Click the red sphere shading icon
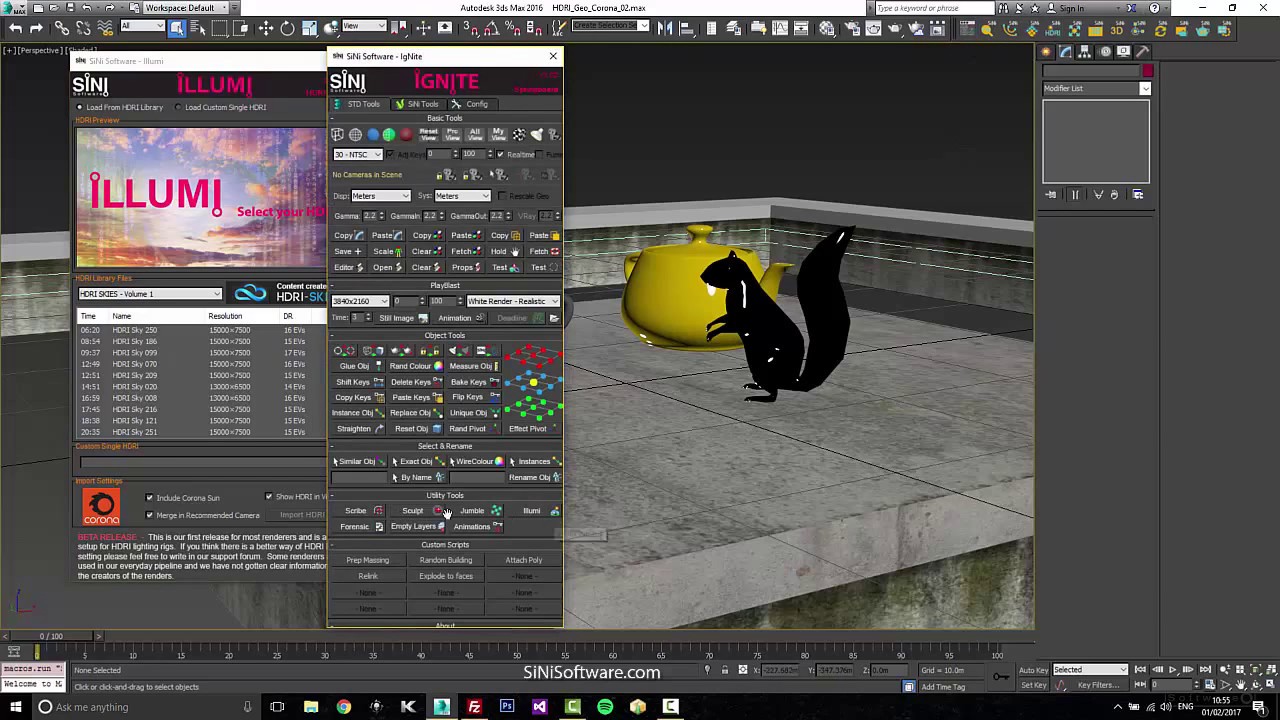The width and height of the screenshot is (1280, 720). pyautogui.click(x=406, y=134)
